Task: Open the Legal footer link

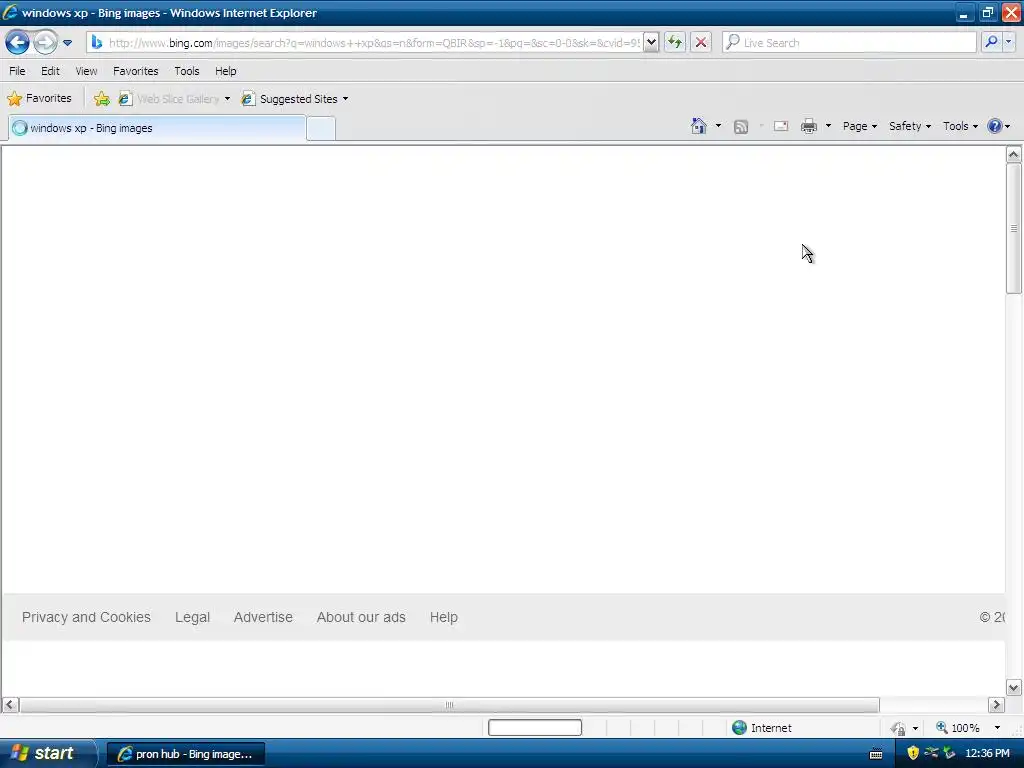Action: point(192,617)
